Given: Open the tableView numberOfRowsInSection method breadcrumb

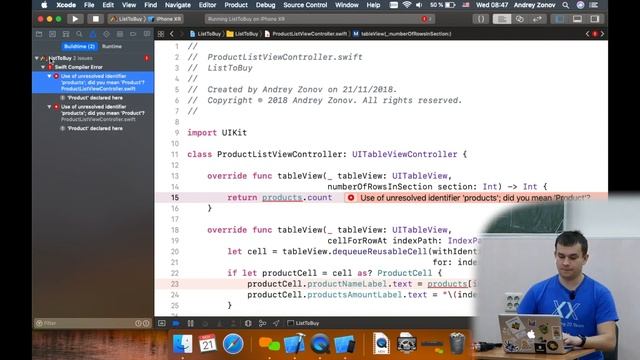Looking at the screenshot, I should tap(402, 34).
